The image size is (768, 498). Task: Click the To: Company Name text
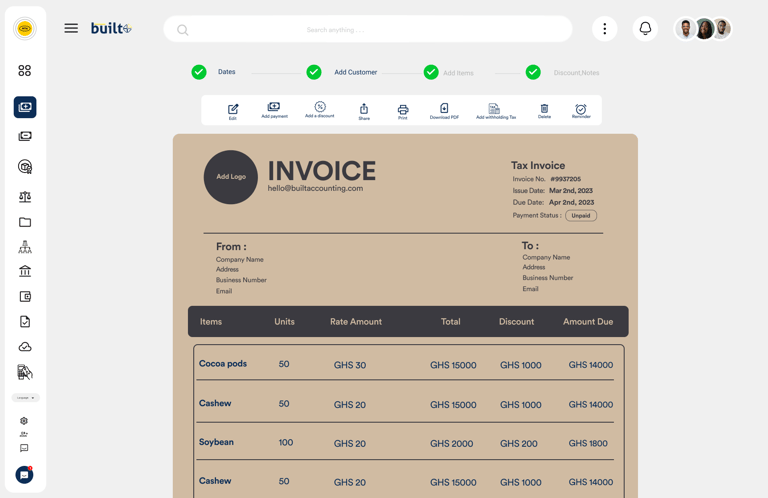coord(546,257)
